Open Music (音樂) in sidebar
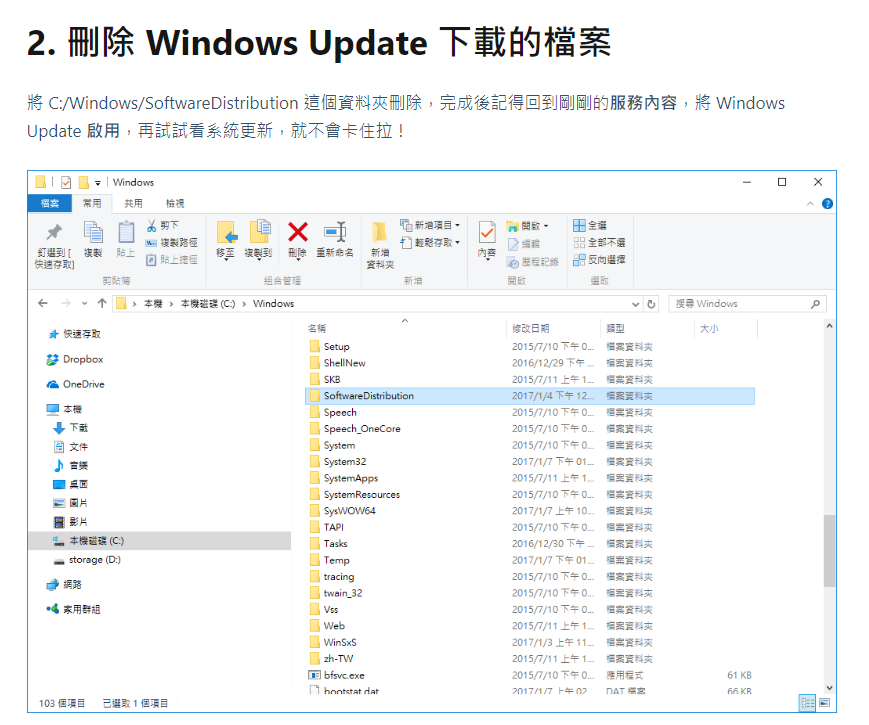This screenshot has width=869, height=725. click(x=70, y=466)
